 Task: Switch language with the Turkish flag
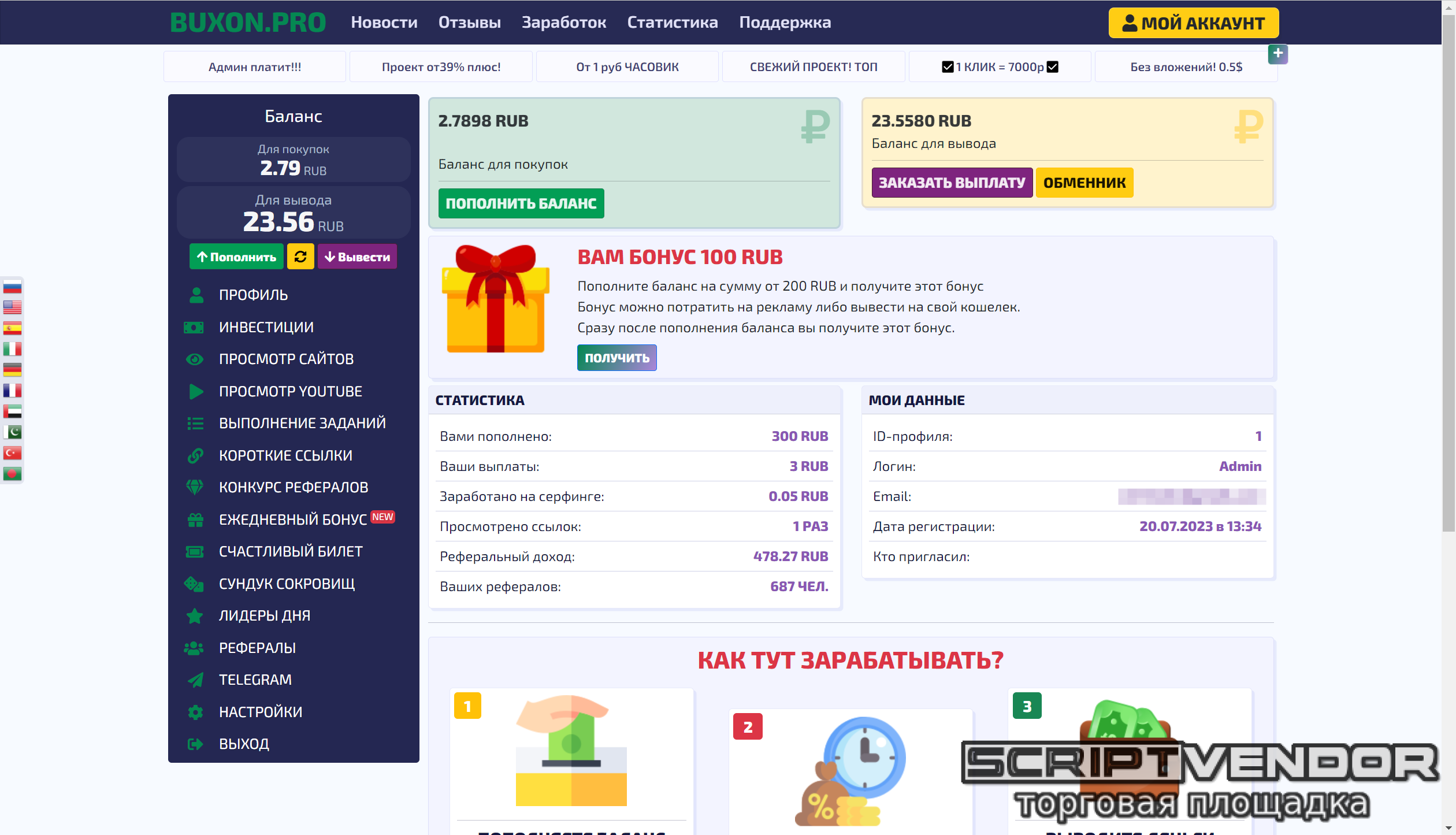click(x=12, y=453)
